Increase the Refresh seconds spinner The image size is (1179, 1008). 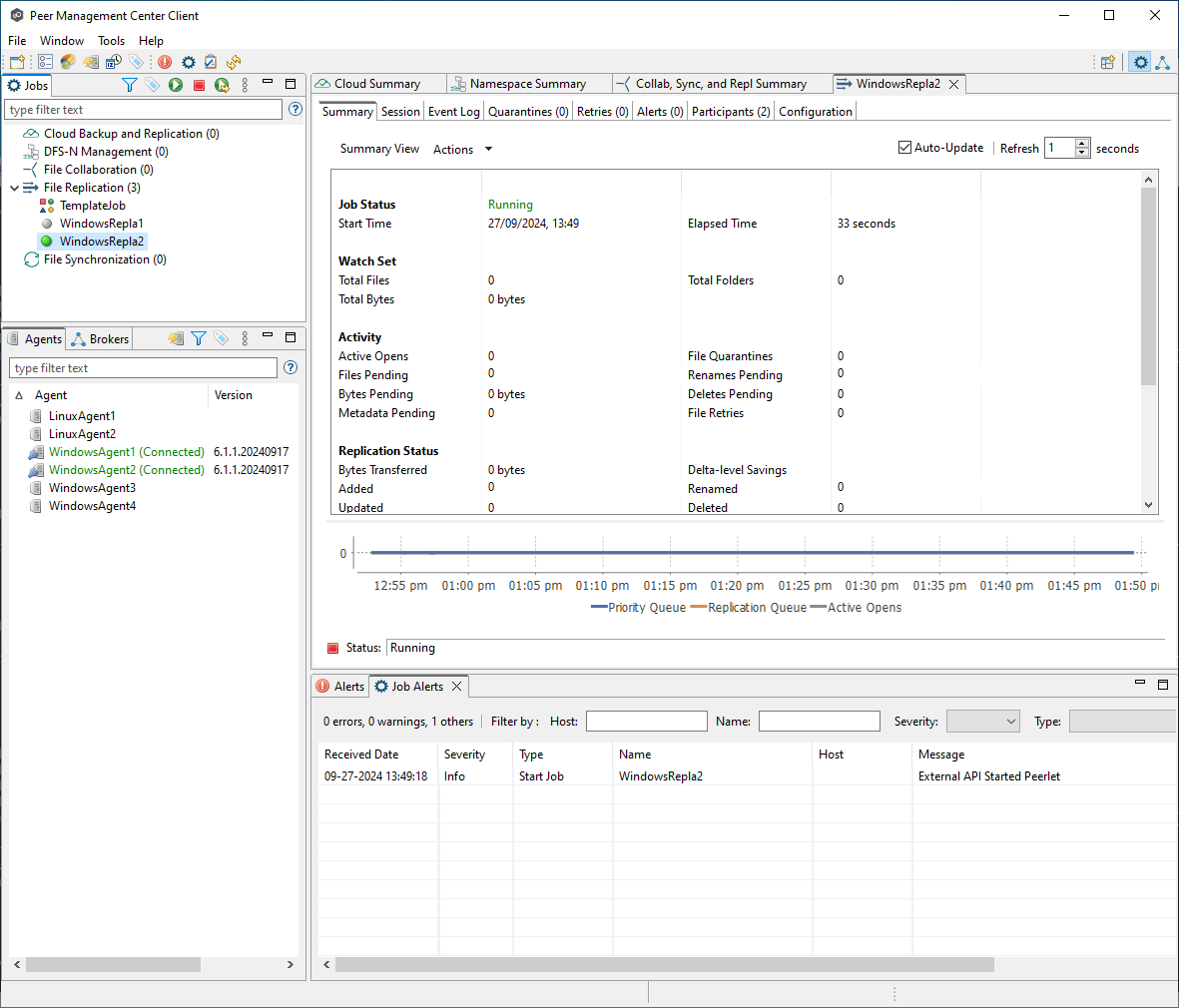[1082, 144]
